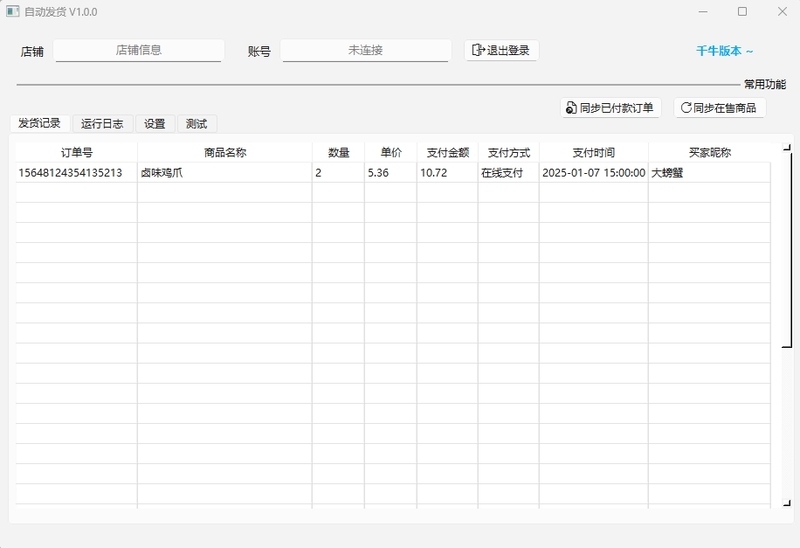Click the 数量 column header

click(338, 152)
